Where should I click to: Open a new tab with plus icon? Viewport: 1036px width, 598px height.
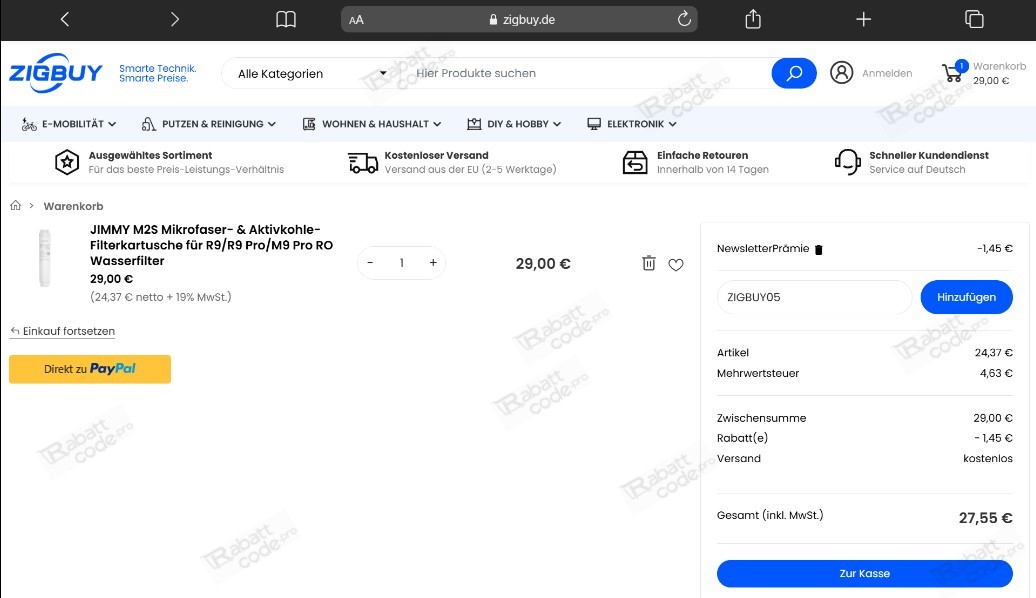[863, 19]
